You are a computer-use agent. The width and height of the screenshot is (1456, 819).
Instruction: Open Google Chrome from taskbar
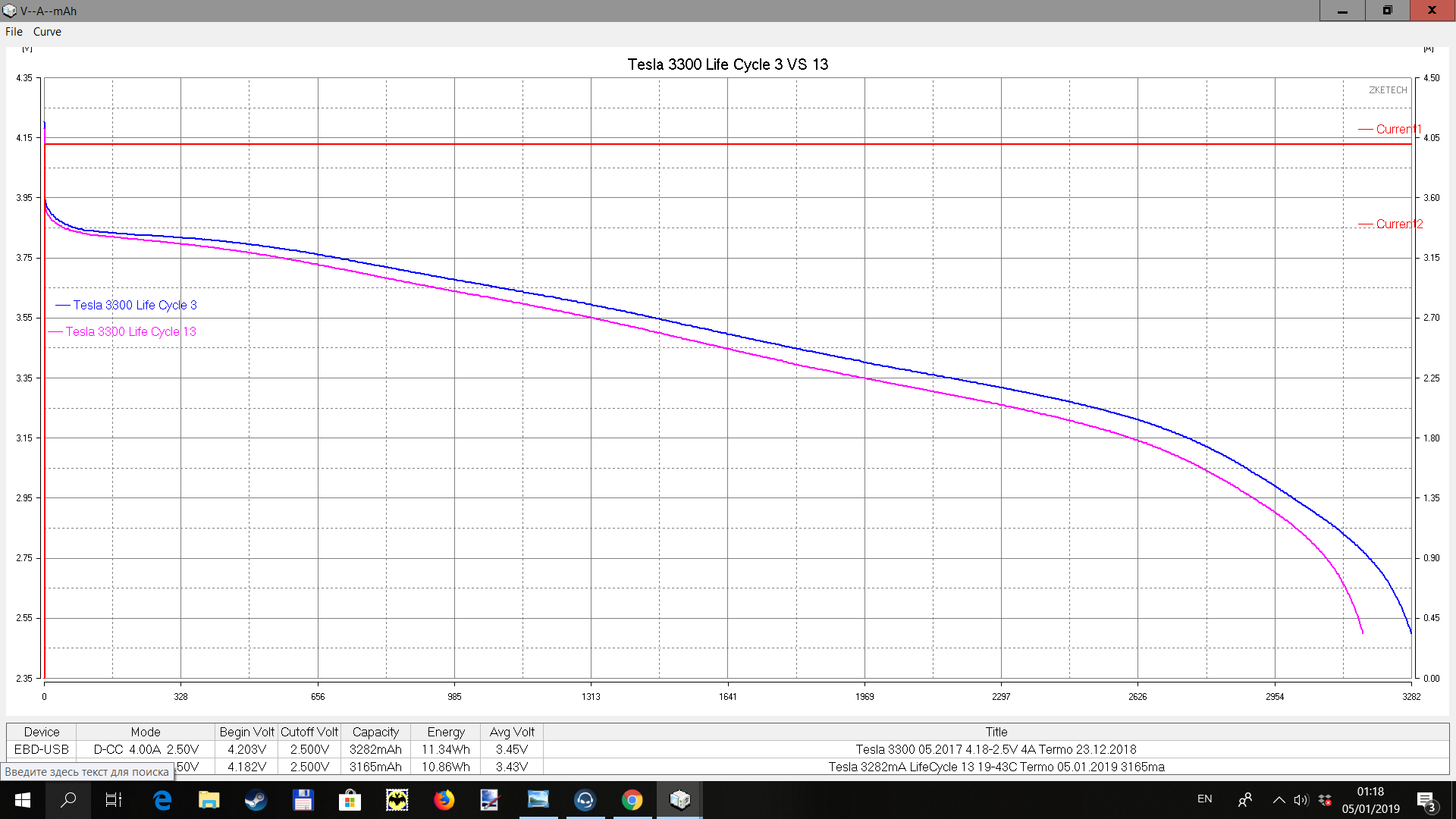[632, 800]
